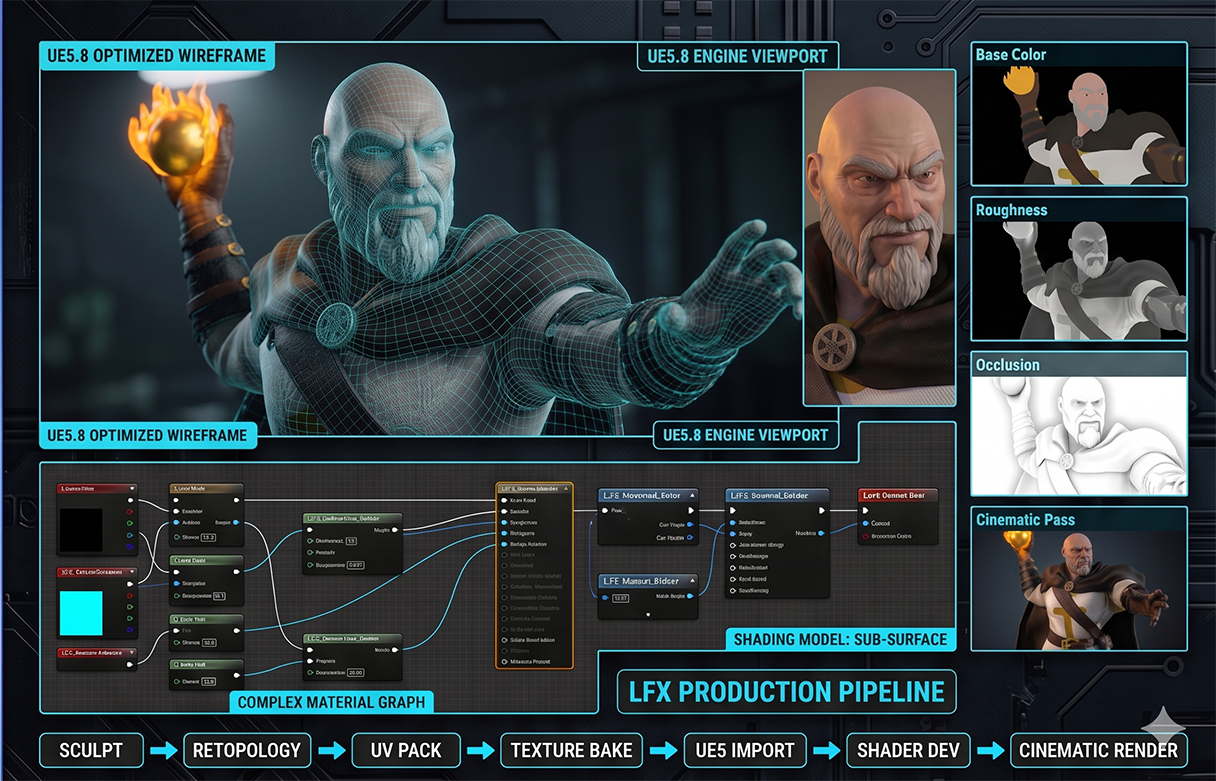Select the CINEMATIC RENDER pipeline step

click(x=1098, y=750)
